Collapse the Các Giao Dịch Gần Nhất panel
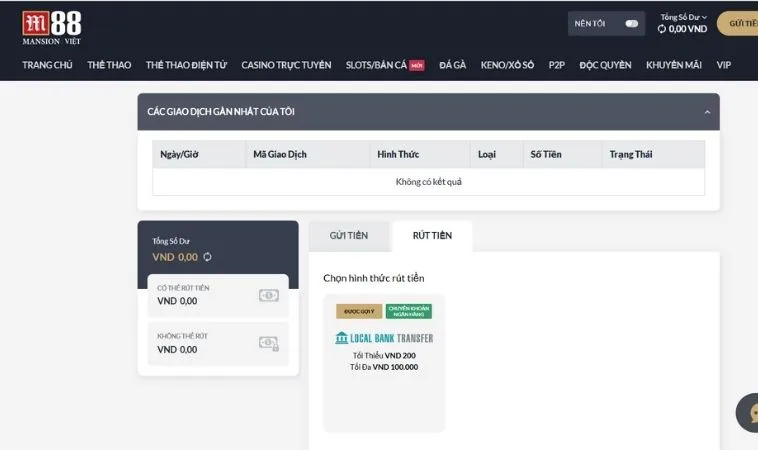The height and width of the screenshot is (450, 758). pyautogui.click(x=707, y=112)
